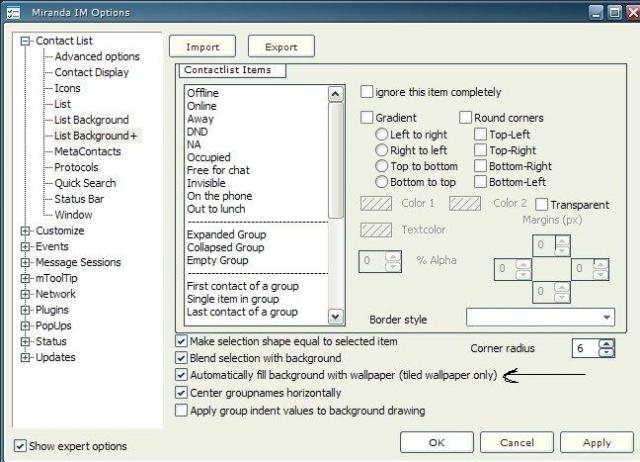Select Offline in the items list
Screen dimensions: 640x462
coord(203,93)
